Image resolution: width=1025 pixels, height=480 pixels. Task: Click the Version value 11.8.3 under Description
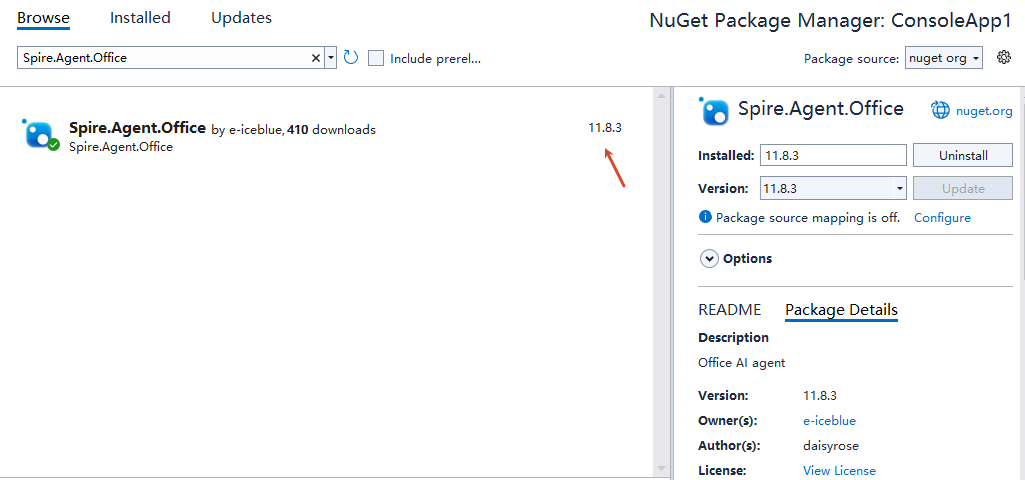[820, 396]
